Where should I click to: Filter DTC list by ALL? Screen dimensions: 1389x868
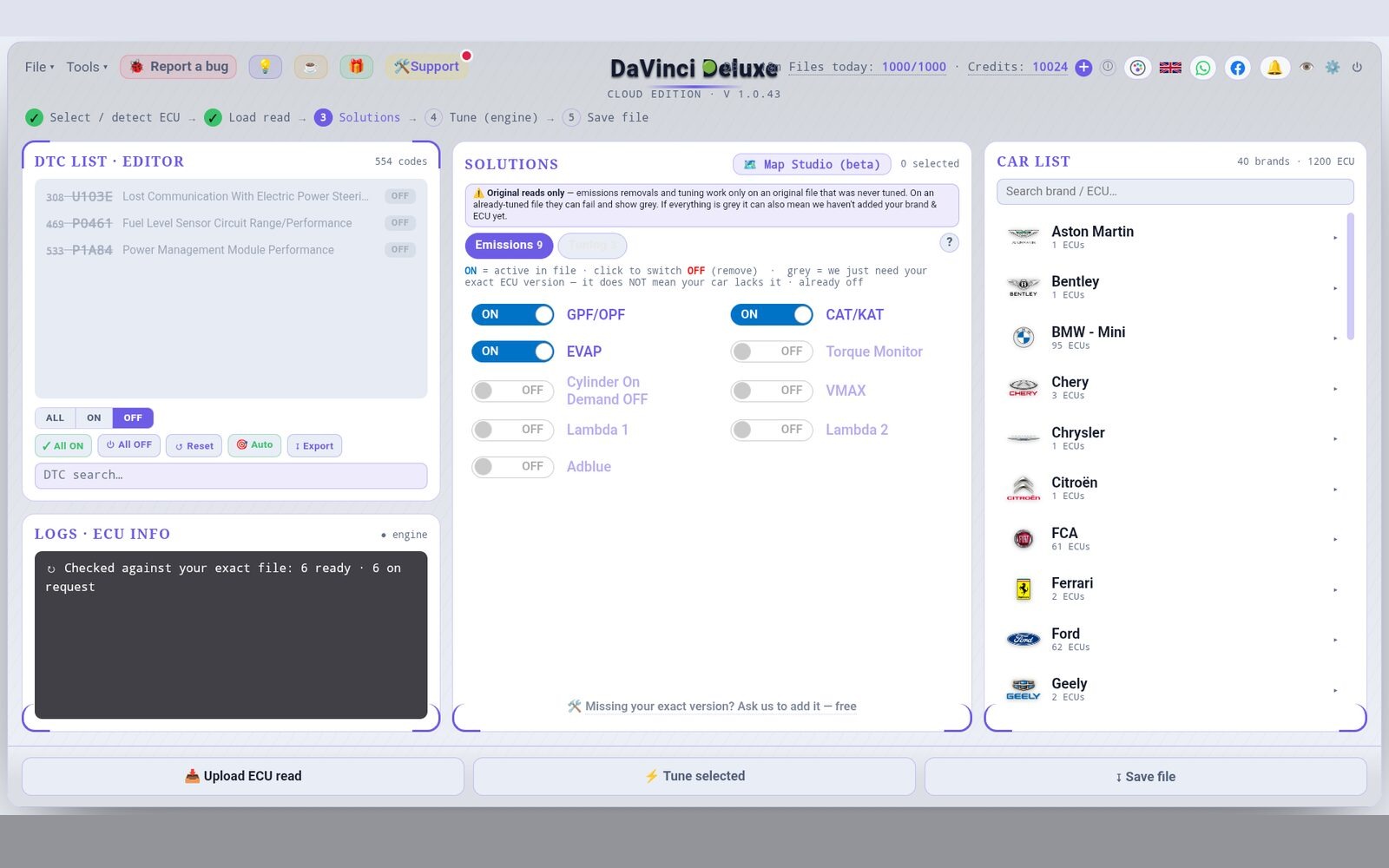click(55, 418)
